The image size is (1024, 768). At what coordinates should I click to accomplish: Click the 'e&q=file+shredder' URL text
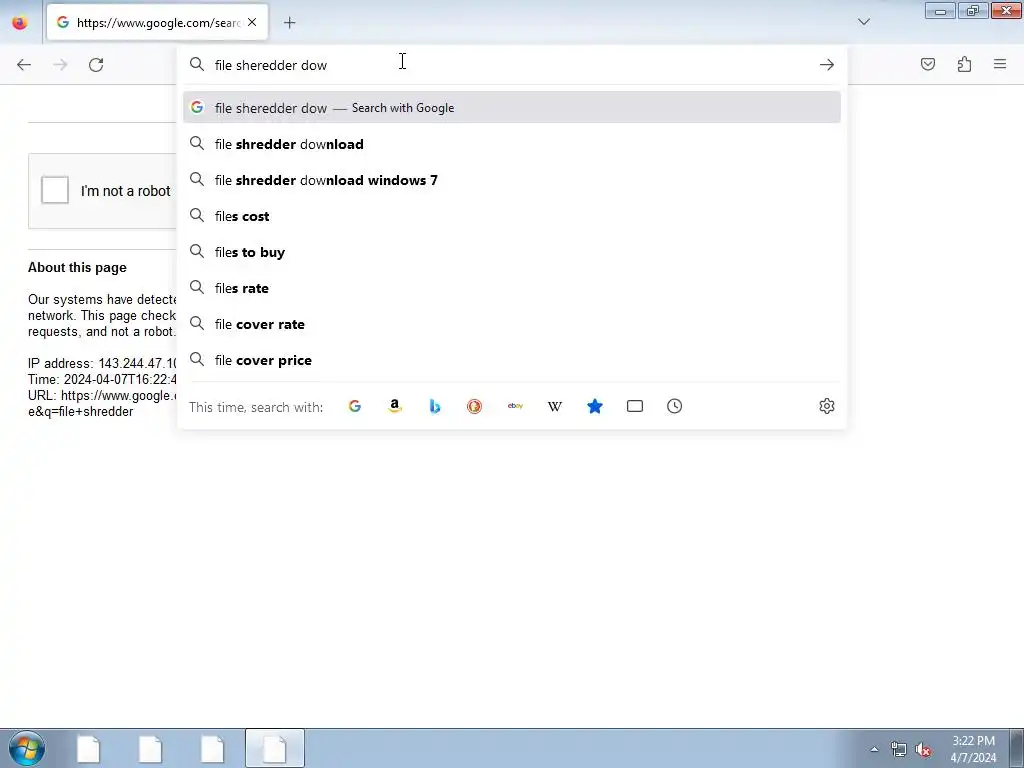pyautogui.click(x=80, y=411)
